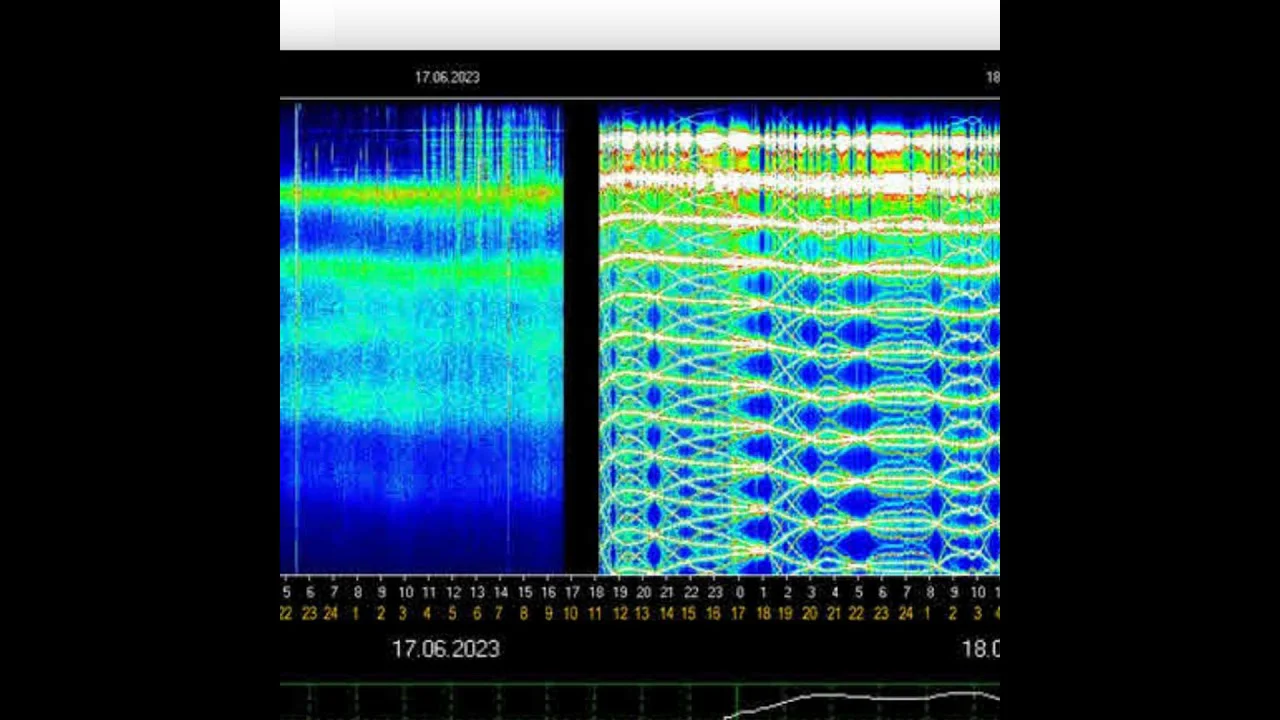The height and width of the screenshot is (720, 1280).
Task: Click the small 17.06.2023 date above the spectrogram
Action: (447, 77)
